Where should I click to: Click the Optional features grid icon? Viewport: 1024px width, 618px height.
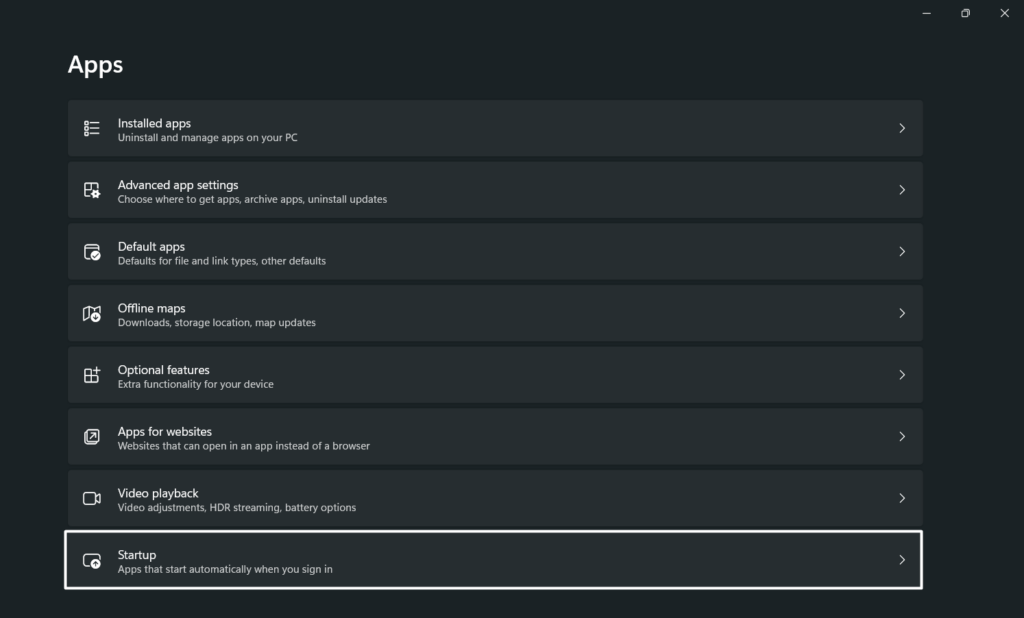coord(92,375)
